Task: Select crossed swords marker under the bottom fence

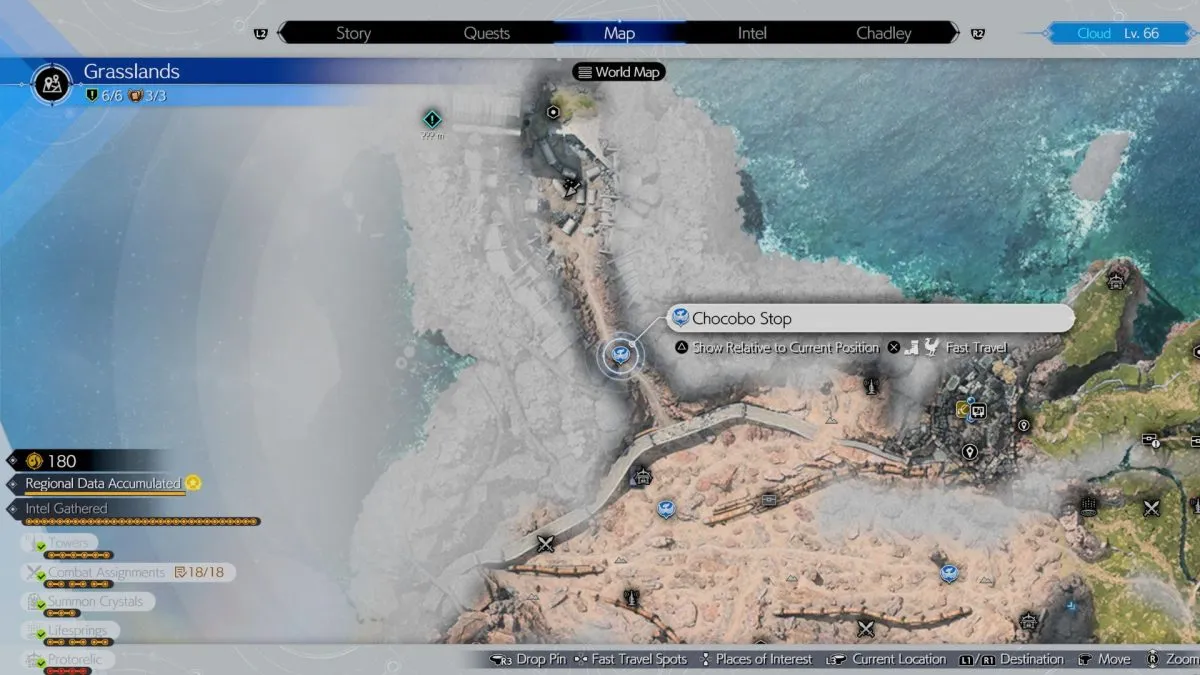Action: coord(866,629)
